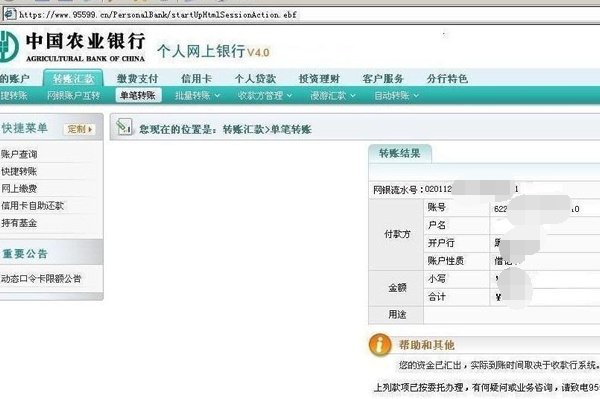Open the 个人贷款 main tab

(x=255, y=79)
